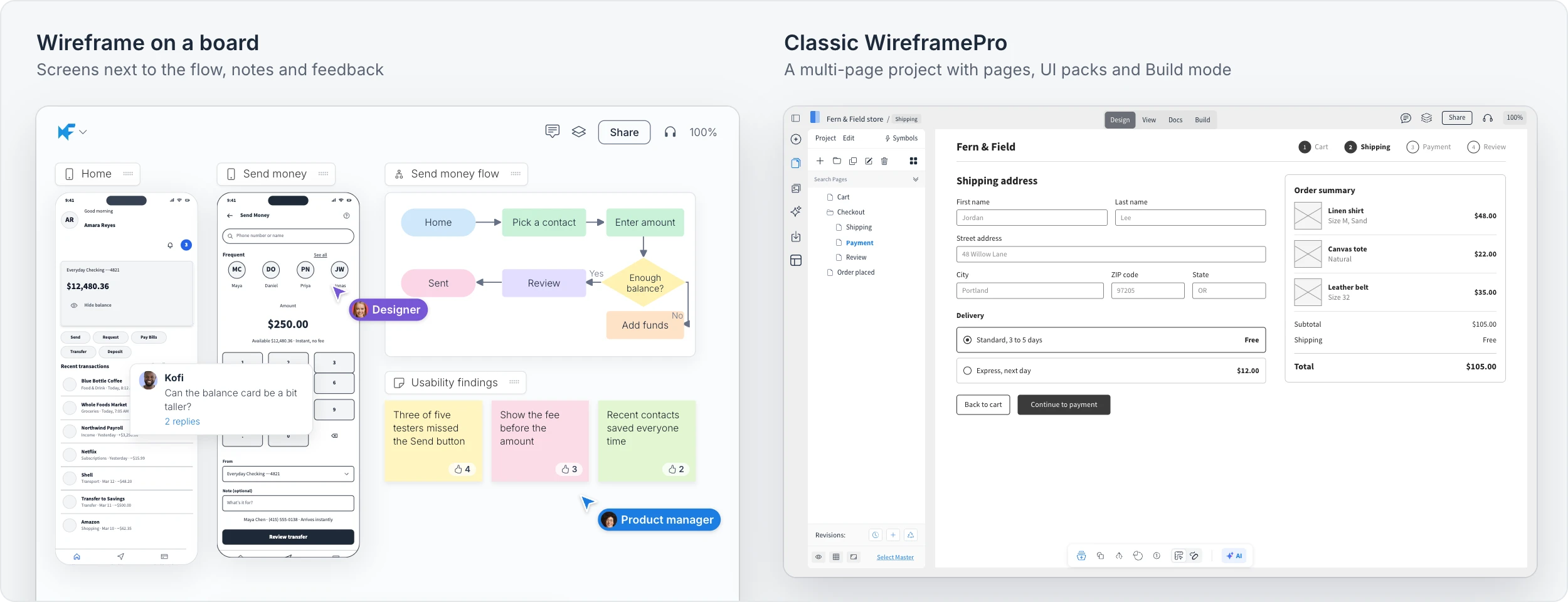Screen dimensions: 1568x602
Task: Open the layers icon next to board Share
Action: click(x=579, y=132)
